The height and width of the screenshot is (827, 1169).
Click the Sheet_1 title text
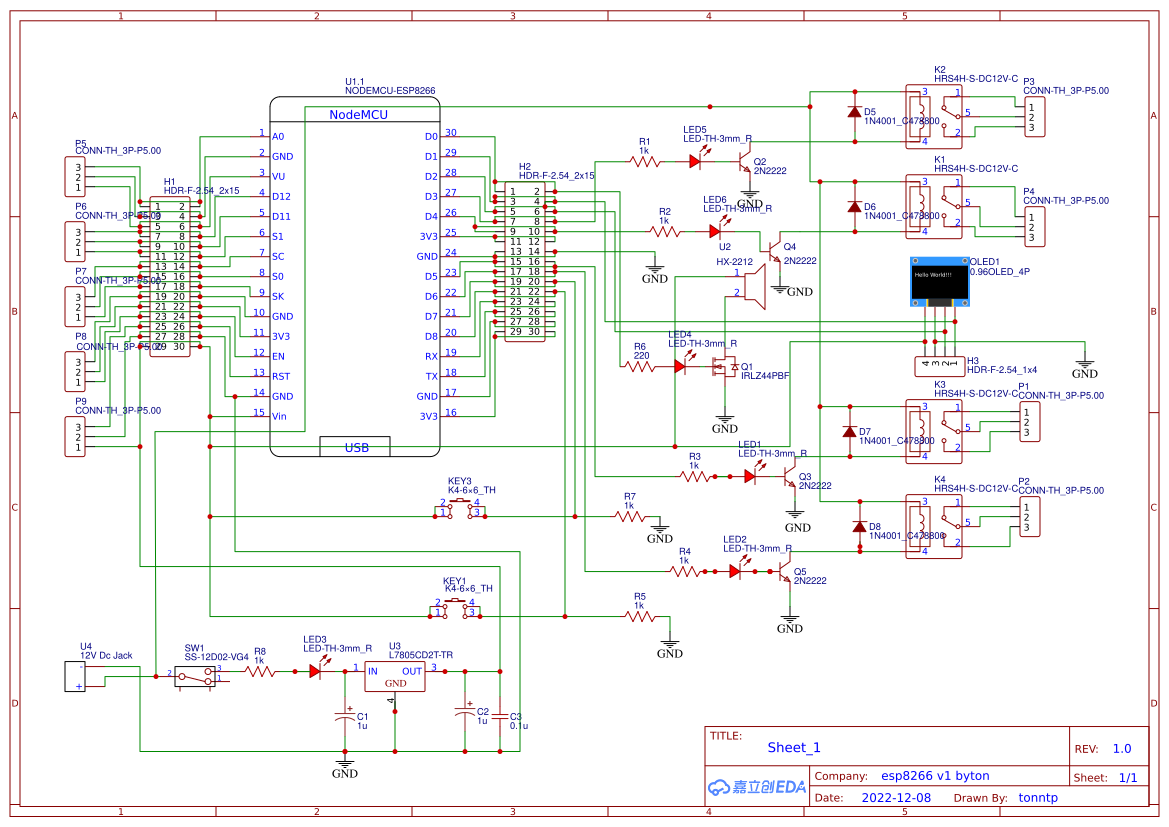pyautogui.click(x=792, y=747)
